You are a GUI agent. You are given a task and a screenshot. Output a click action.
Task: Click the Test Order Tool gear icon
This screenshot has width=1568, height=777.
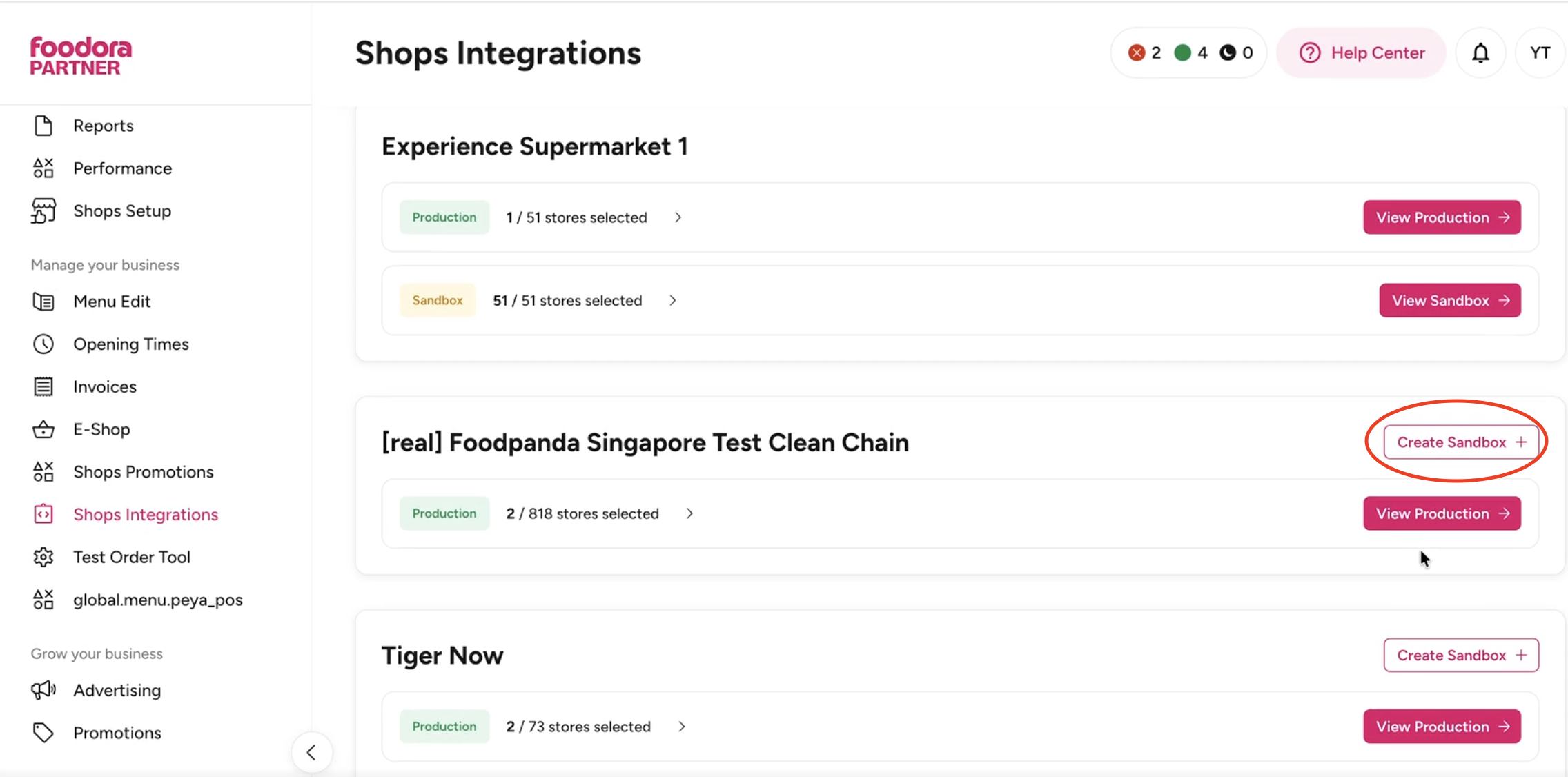click(43, 557)
